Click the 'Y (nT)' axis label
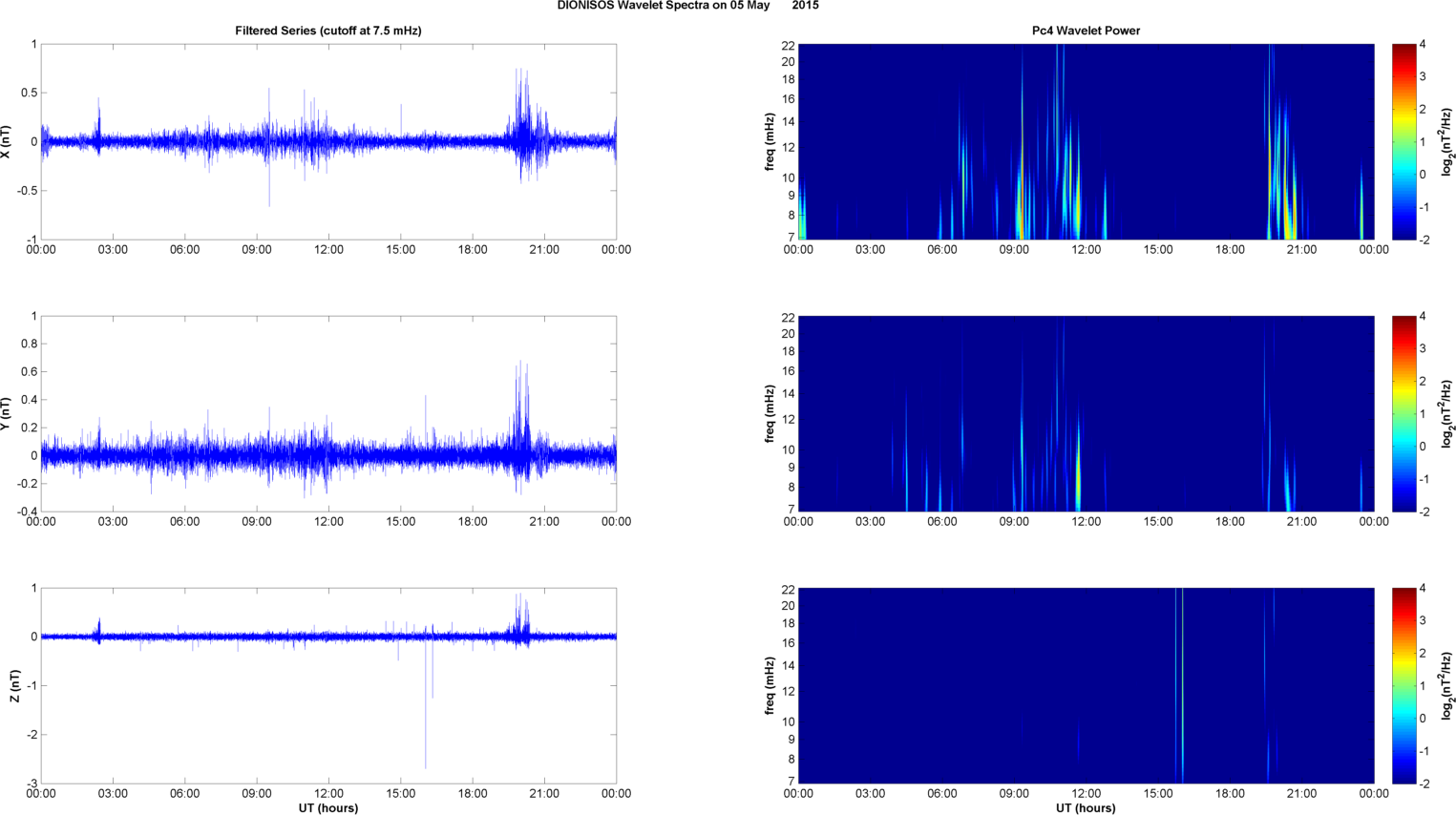 click(7, 413)
